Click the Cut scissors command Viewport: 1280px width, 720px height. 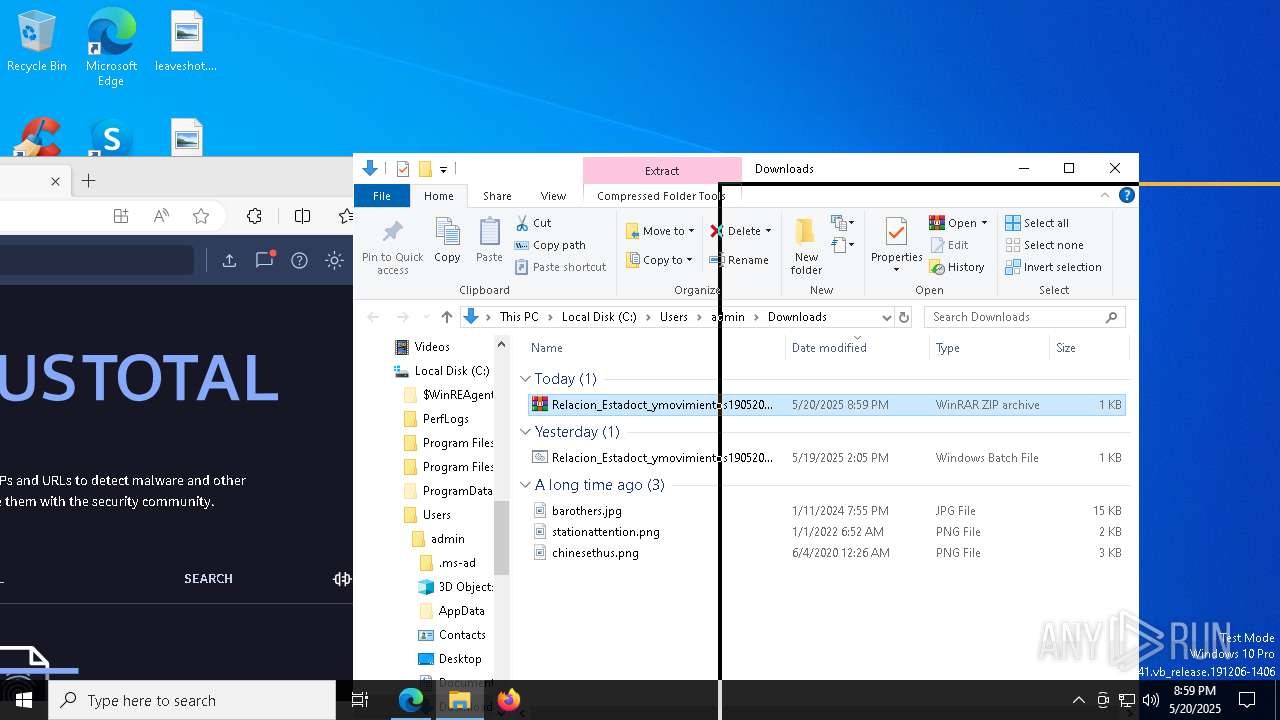(x=533, y=223)
